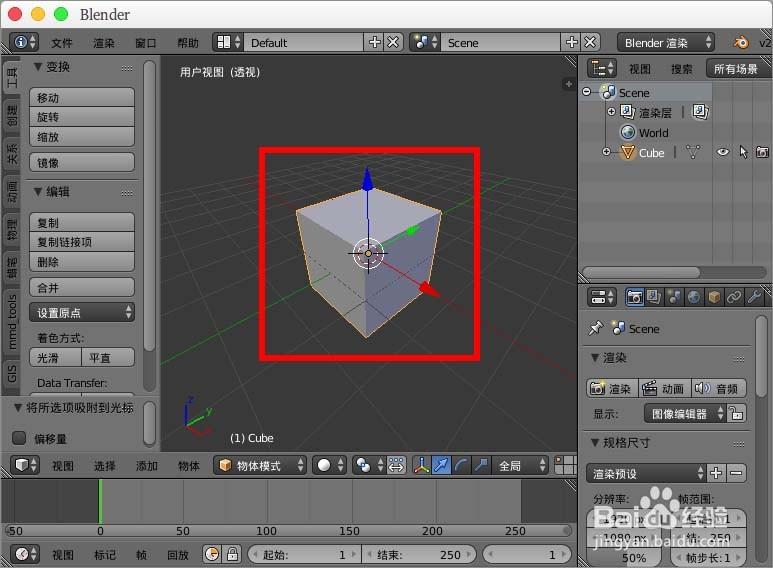Screen dimensions: 773x568
Task: Expand the Cube tree node
Action: pos(606,152)
